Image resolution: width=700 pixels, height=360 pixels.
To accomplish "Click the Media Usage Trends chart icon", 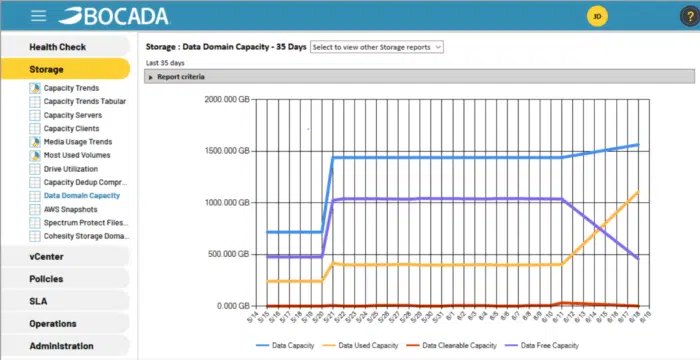I will coord(35,142).
